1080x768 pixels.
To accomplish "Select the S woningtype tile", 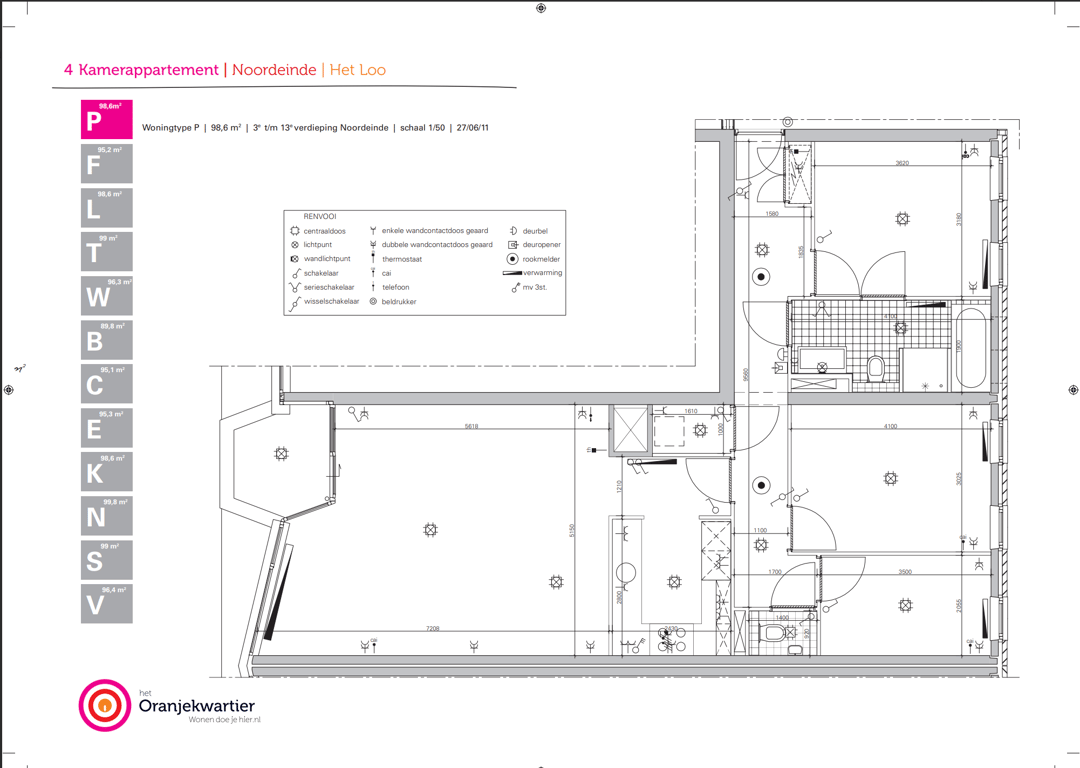I will click(x=107, y=560).
